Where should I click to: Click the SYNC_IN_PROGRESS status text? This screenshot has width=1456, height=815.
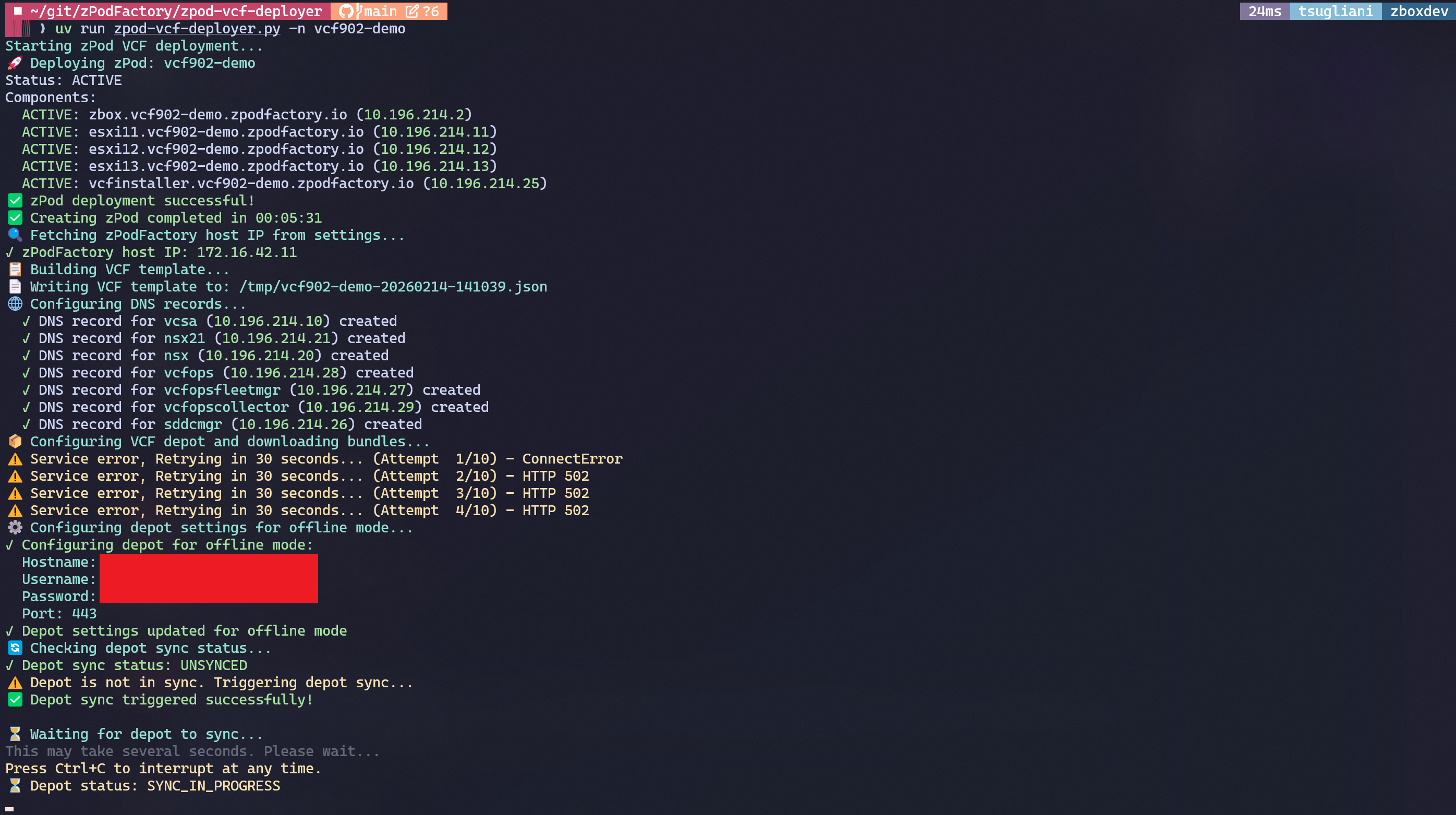point(214,786)
